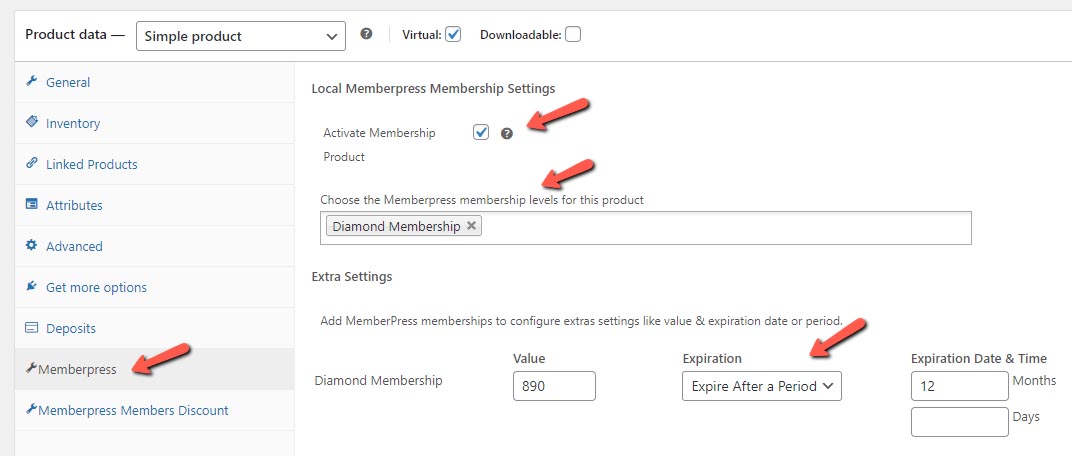Click the Months unit label
This screenshot has width=1072, height=456.
(1034, 380)
